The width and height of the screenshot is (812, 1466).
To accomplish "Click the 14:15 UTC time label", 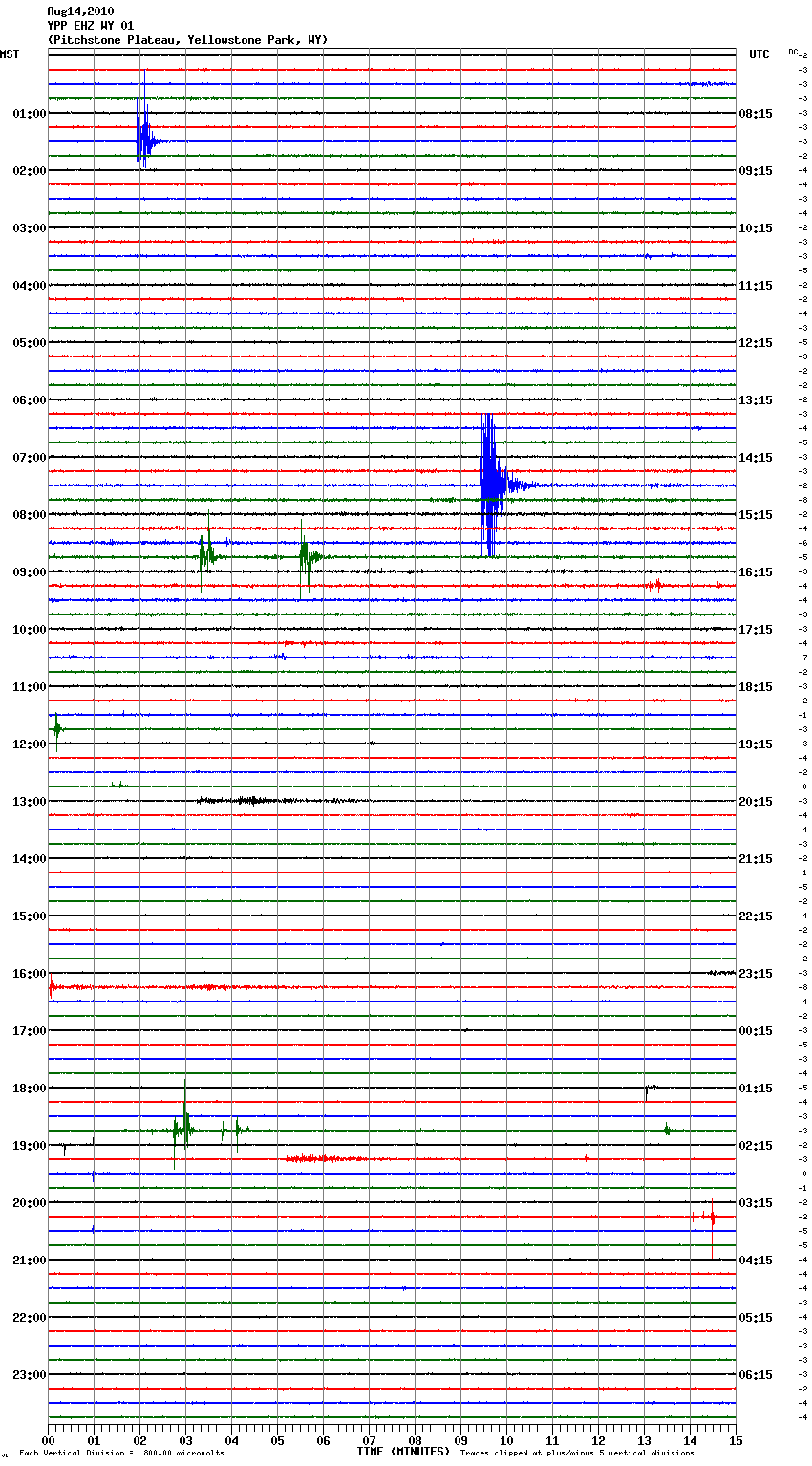I will pos(756,458).
